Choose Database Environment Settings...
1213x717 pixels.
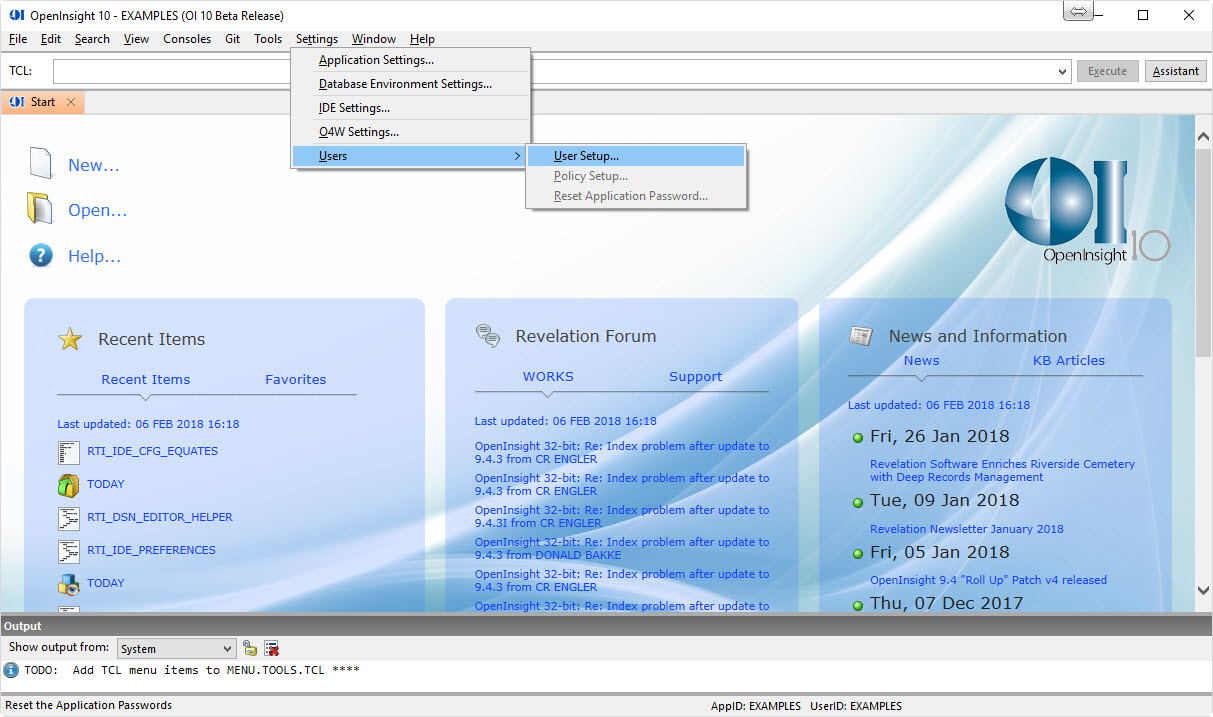click(411, 84)
